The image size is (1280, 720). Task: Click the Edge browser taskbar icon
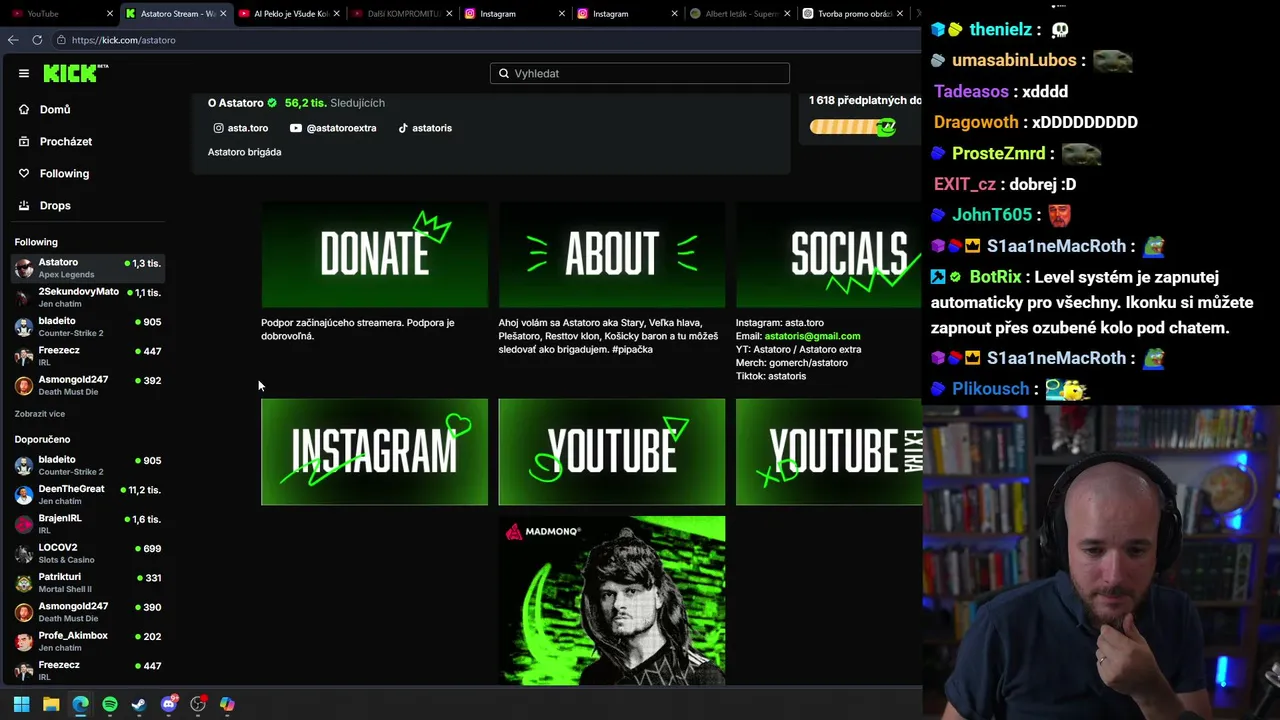(80, 704)
